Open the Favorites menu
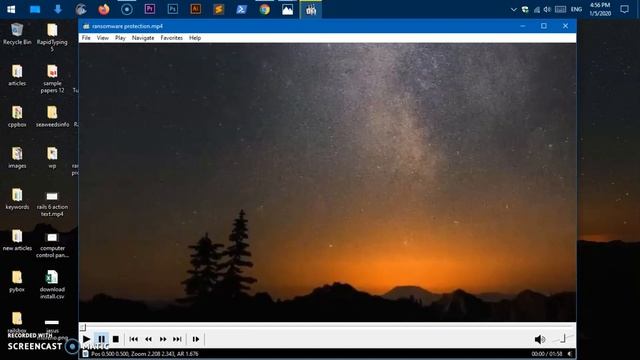The height and width of the screenshot is (360, 640). [x=171, y=38]
